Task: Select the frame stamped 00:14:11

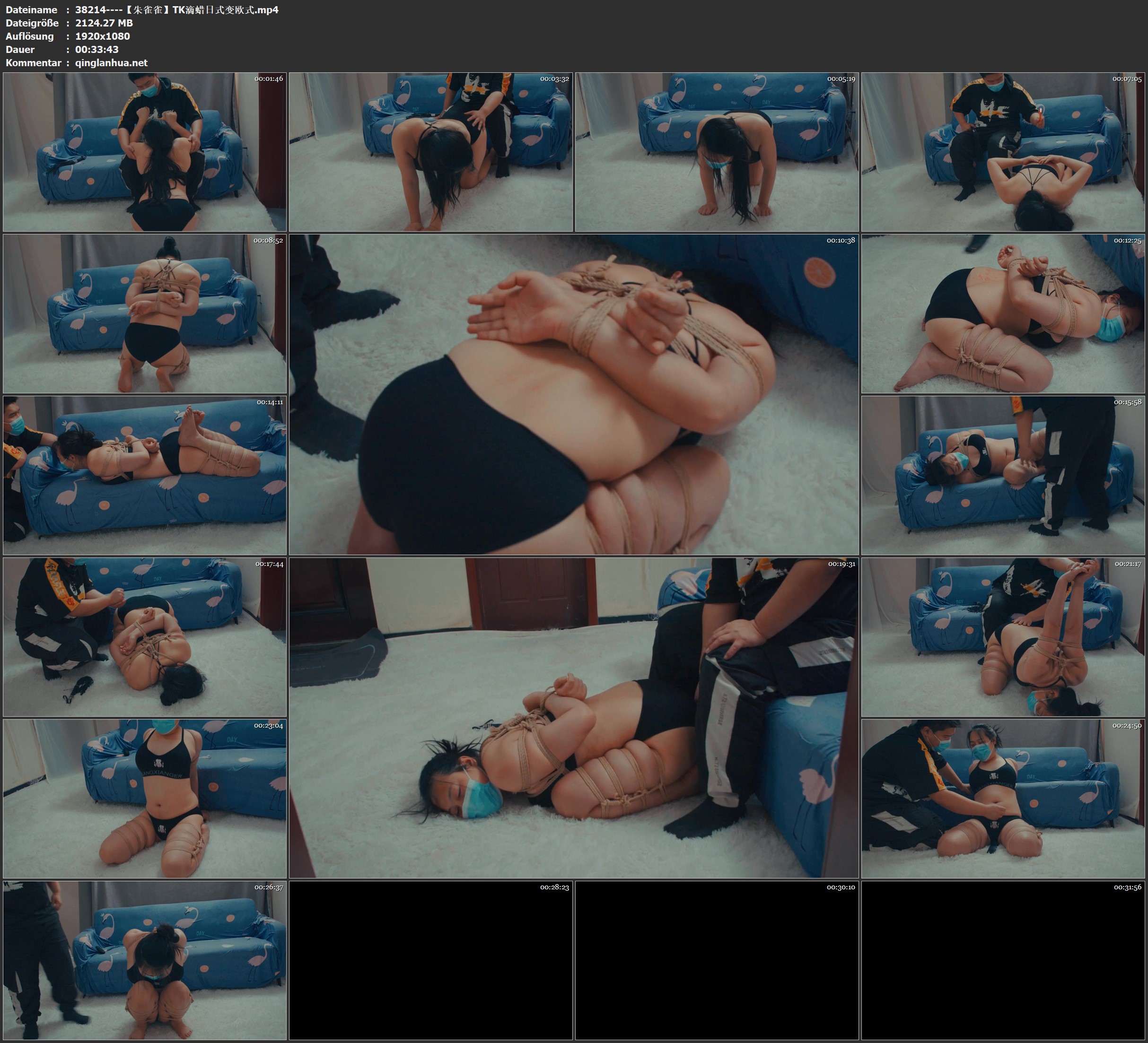Action: click(x=145, y=475)
